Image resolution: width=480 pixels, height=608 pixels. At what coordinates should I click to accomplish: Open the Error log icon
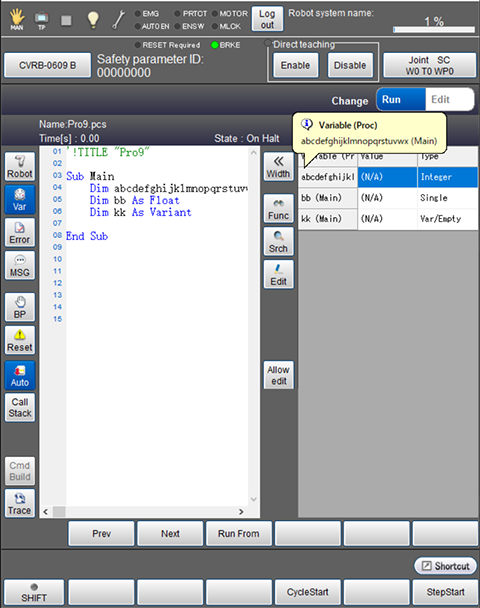pos(20,233)
